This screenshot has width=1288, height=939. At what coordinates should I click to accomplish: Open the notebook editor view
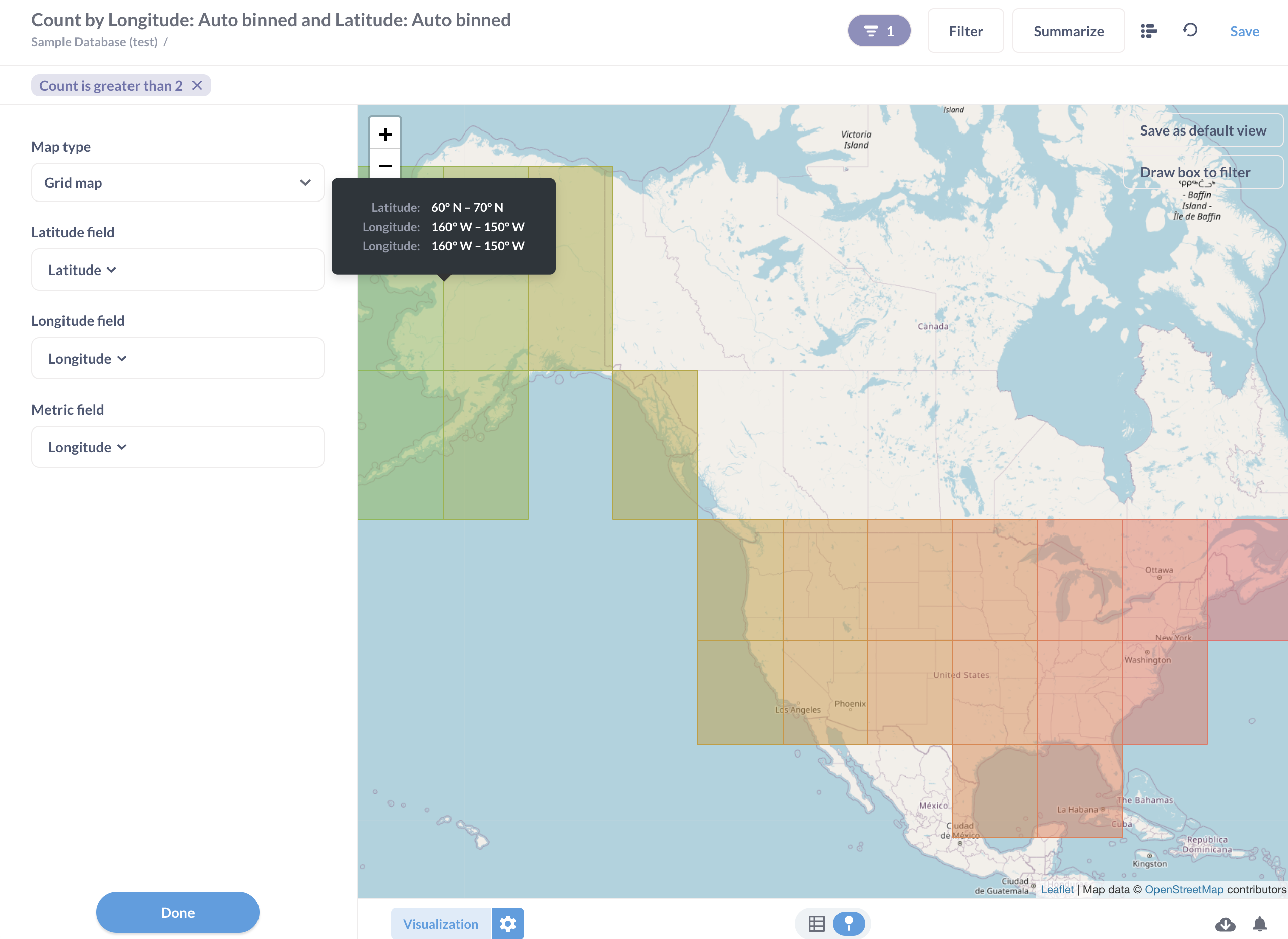coord(1149,31)
